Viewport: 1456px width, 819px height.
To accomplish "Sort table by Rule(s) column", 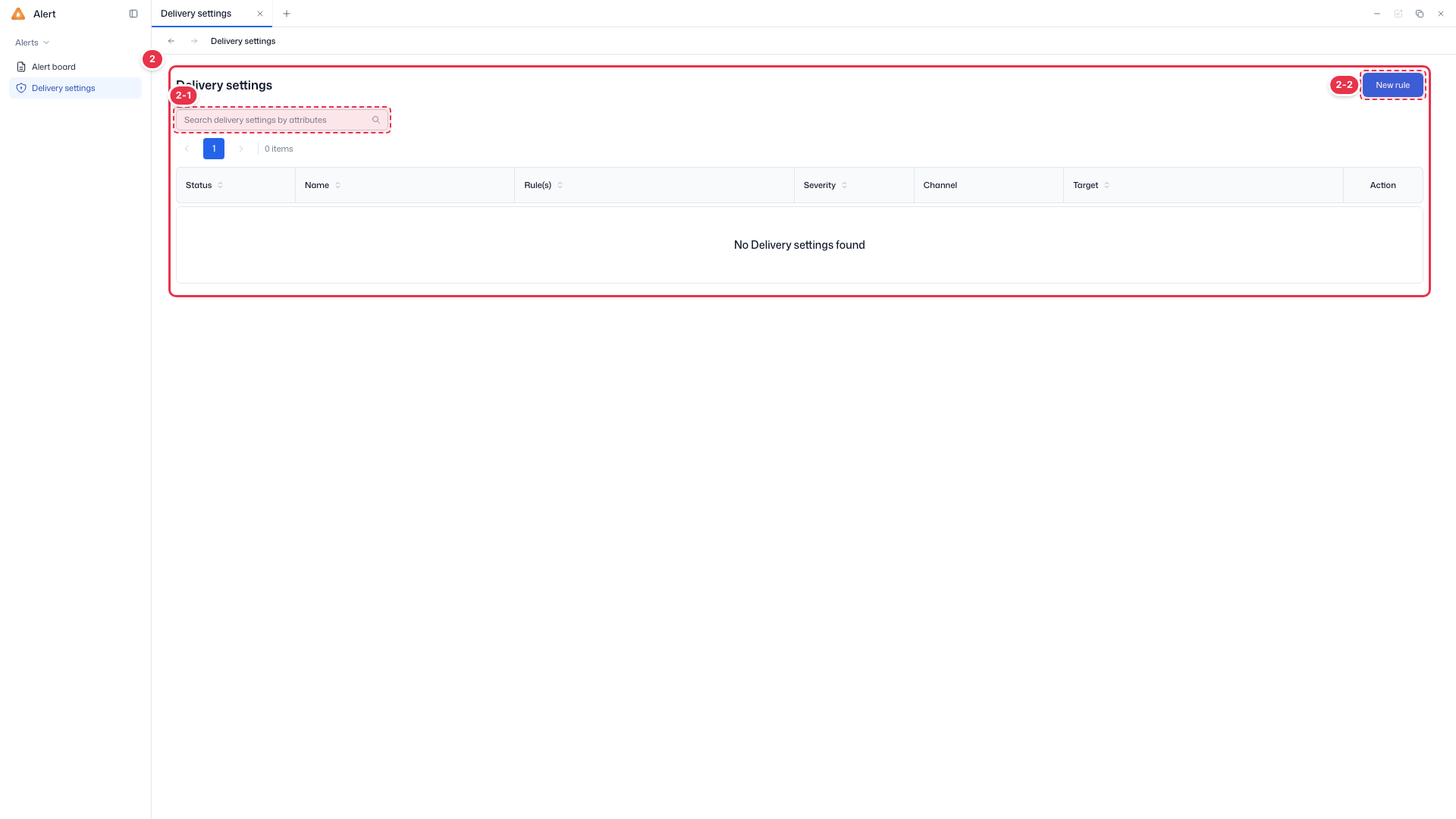I will coord(560,185).
